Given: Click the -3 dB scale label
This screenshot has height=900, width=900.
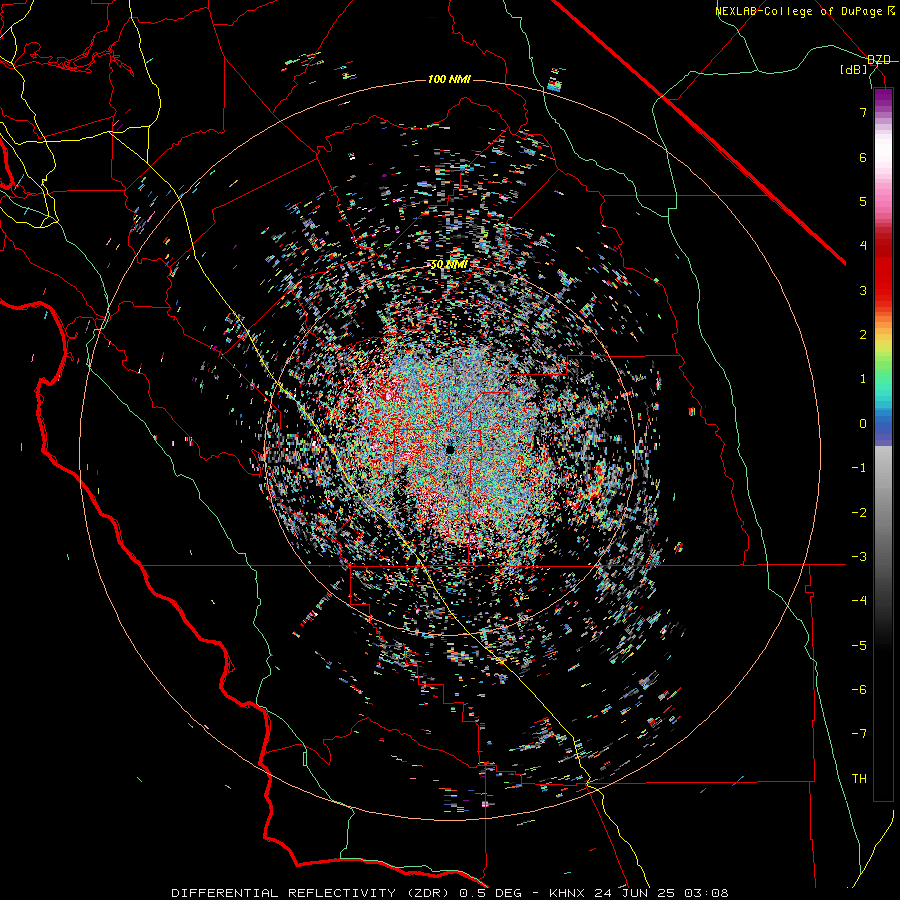Looking at the screenshot, I should click(859, 557).
